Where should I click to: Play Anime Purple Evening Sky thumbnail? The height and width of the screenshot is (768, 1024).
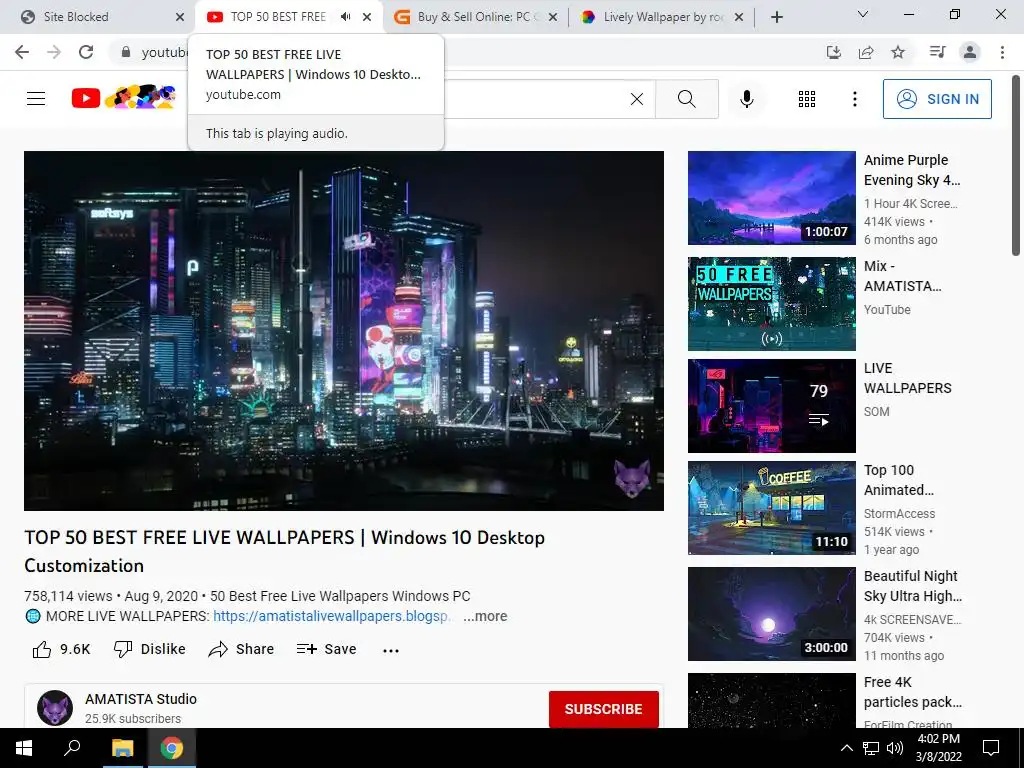[771, 198]
